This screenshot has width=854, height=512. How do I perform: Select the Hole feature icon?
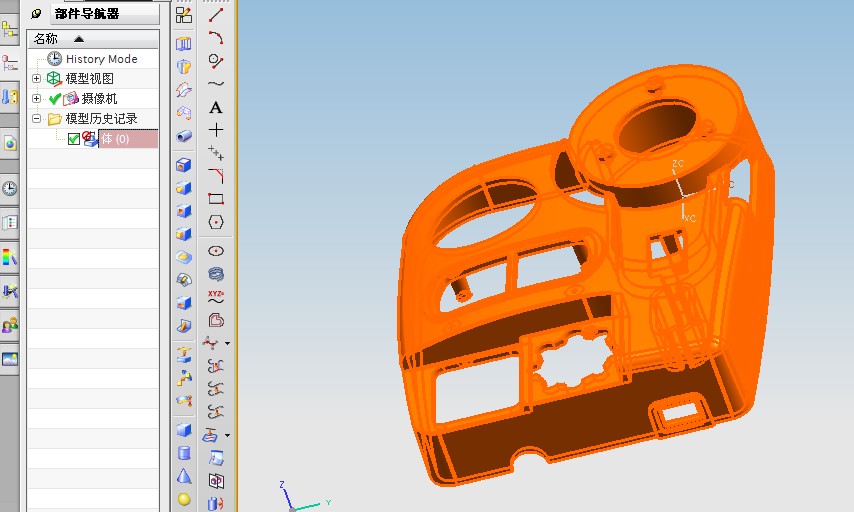(184, 164)
